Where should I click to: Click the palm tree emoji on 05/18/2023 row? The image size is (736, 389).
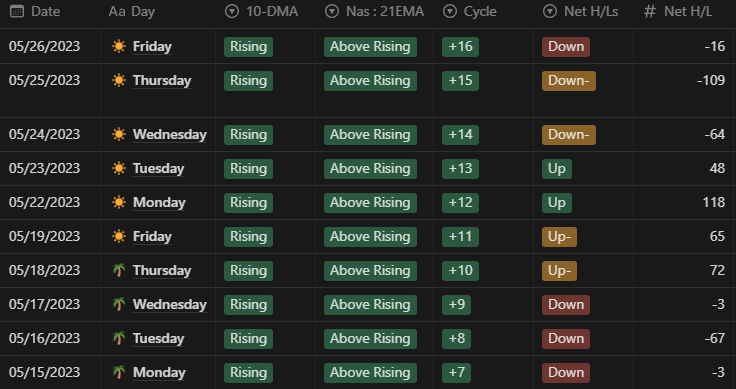click(119, 271)
